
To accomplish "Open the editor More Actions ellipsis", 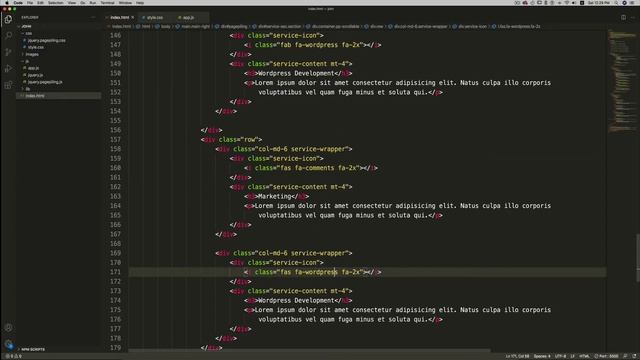I will pyautogui.click(x=633, y=17).
